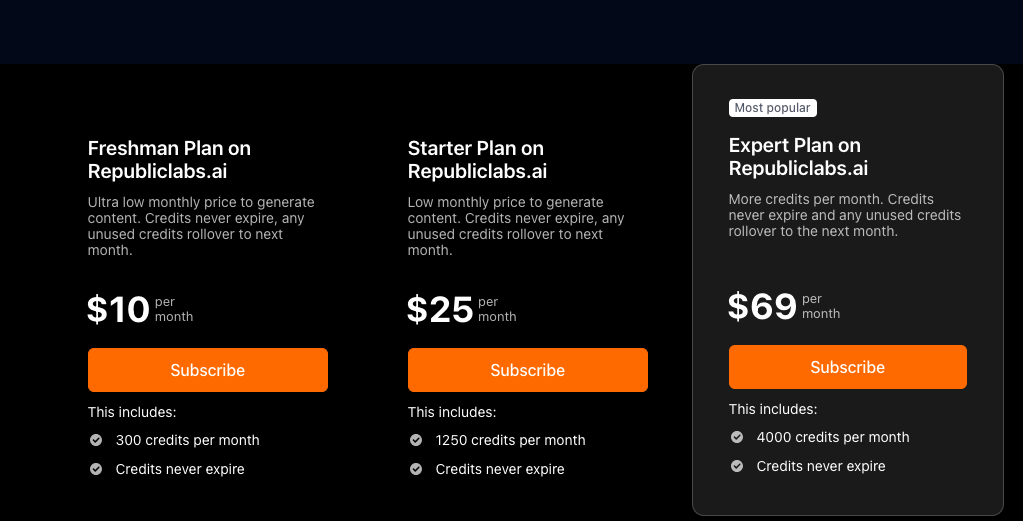Click checkmark icon next to Expert Credits never expire
Image resolution: width=1023 pixels, height=521 pixels.
pyautogui.click(x=737, y=466)
